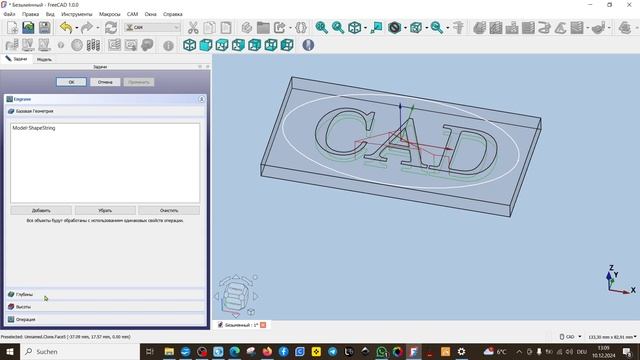Select the sixth cyan cube view icon

271,45
